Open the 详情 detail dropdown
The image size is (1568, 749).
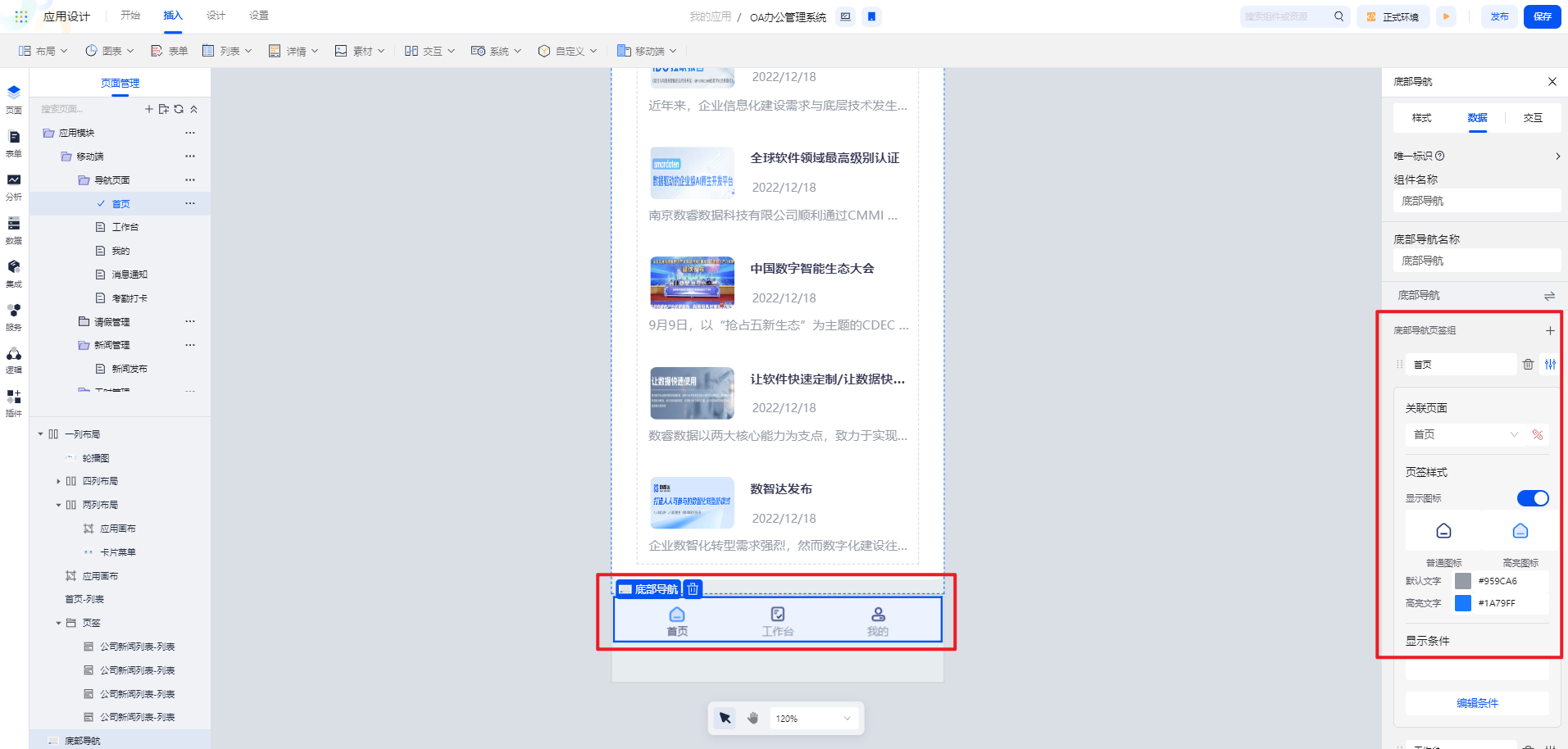pos(293,51)
